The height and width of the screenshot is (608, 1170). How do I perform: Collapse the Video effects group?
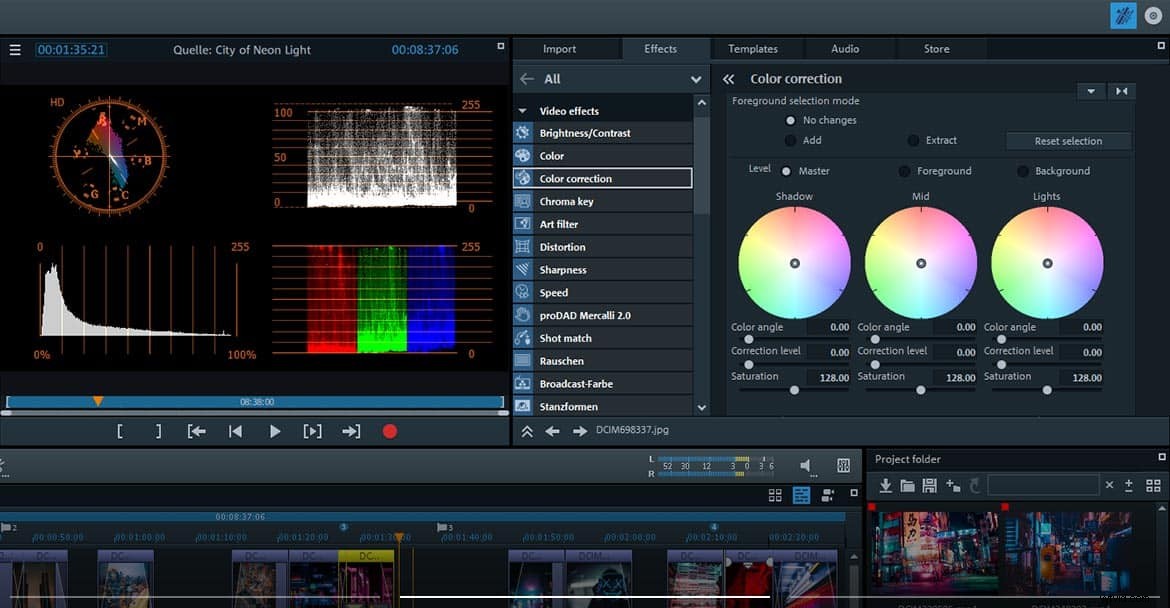pos(521,109)
